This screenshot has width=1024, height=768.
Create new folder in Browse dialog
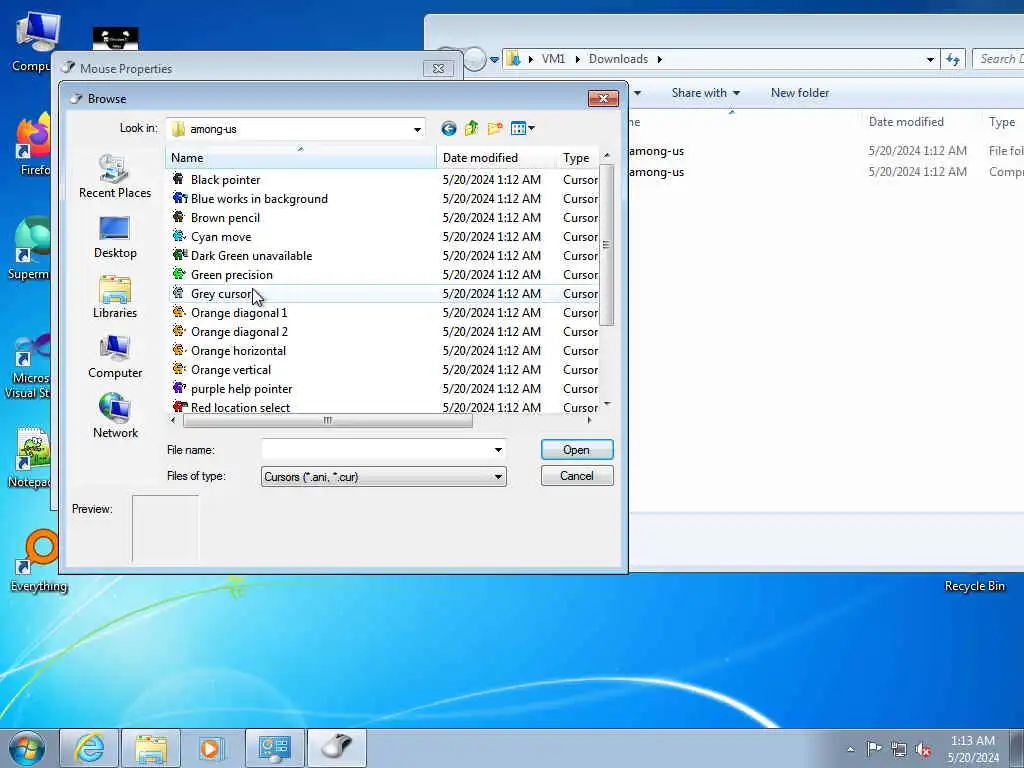click(495, 129)
